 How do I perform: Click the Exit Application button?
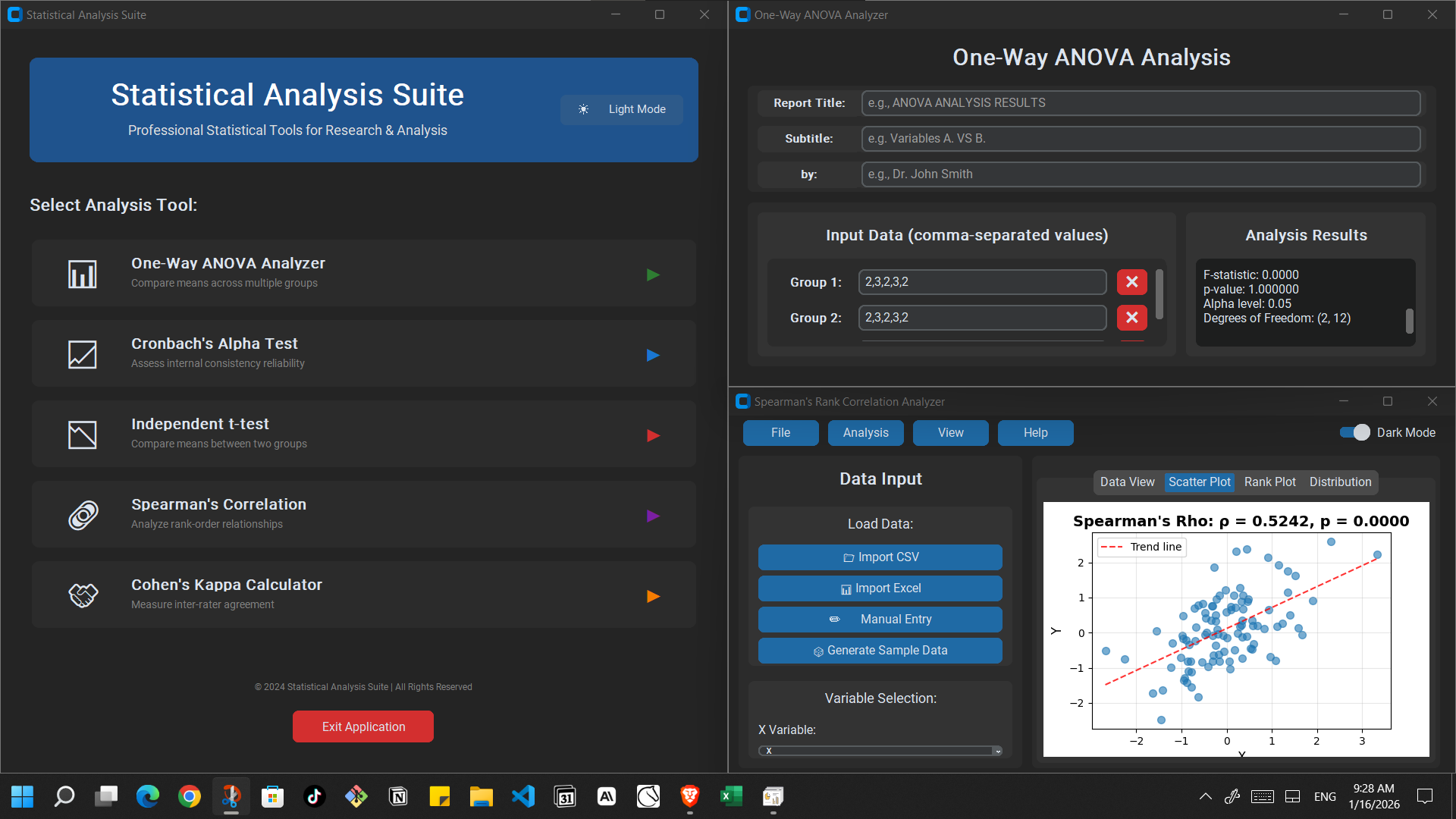point(363,726)
